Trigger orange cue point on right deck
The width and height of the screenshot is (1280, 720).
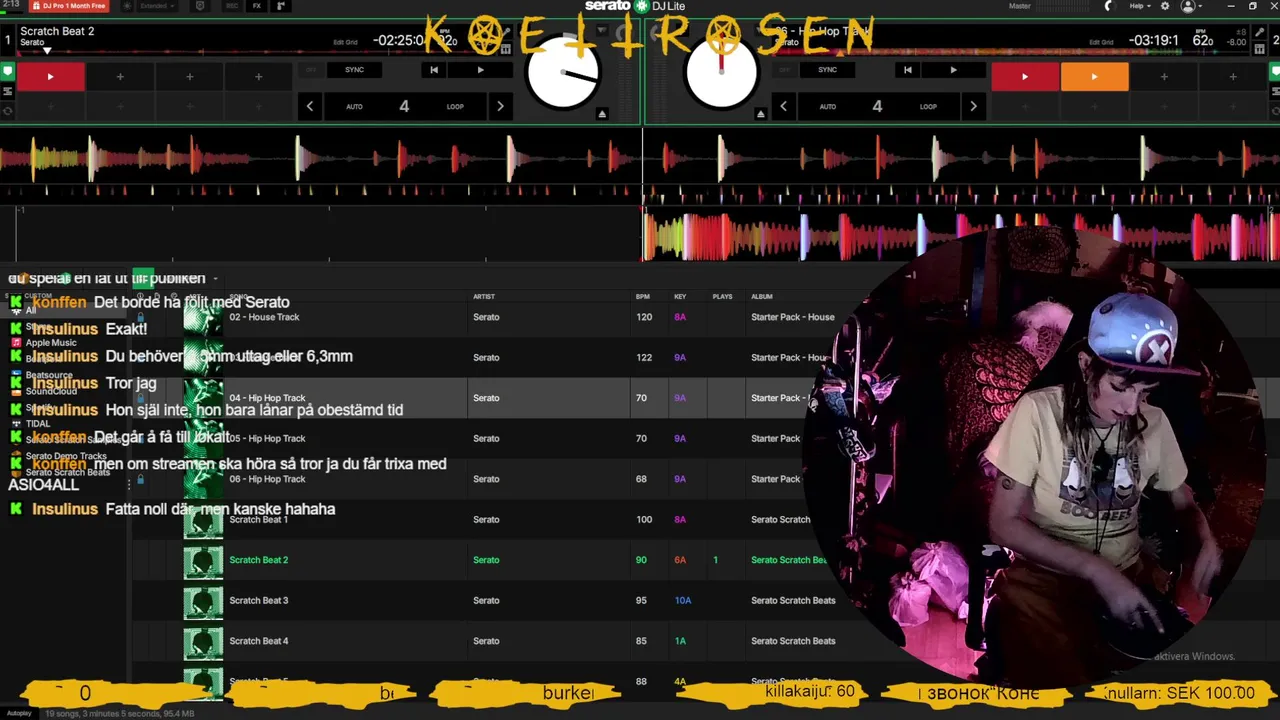click(1094, 76)
